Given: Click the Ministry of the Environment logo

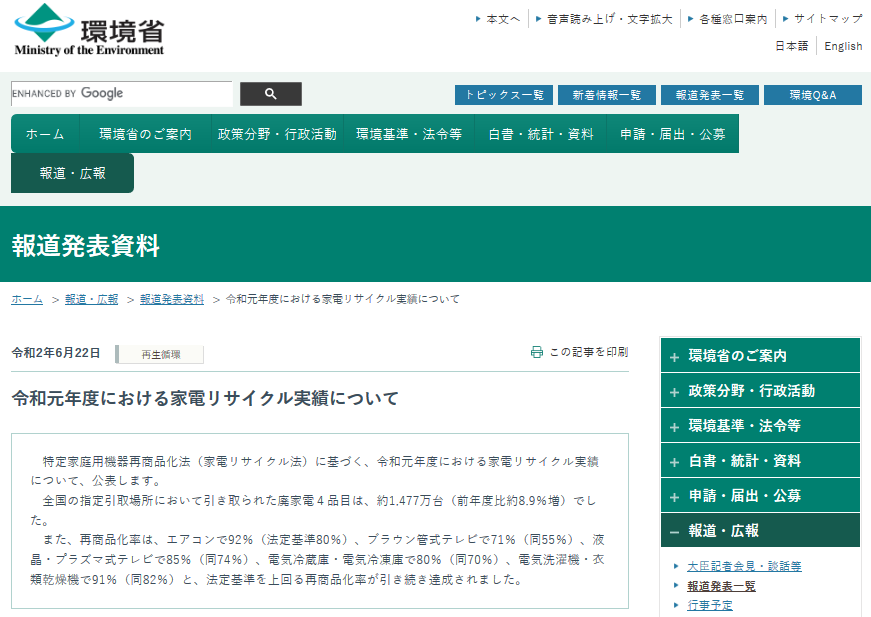Looking at the screenshot, I should (x=89, y=30).
